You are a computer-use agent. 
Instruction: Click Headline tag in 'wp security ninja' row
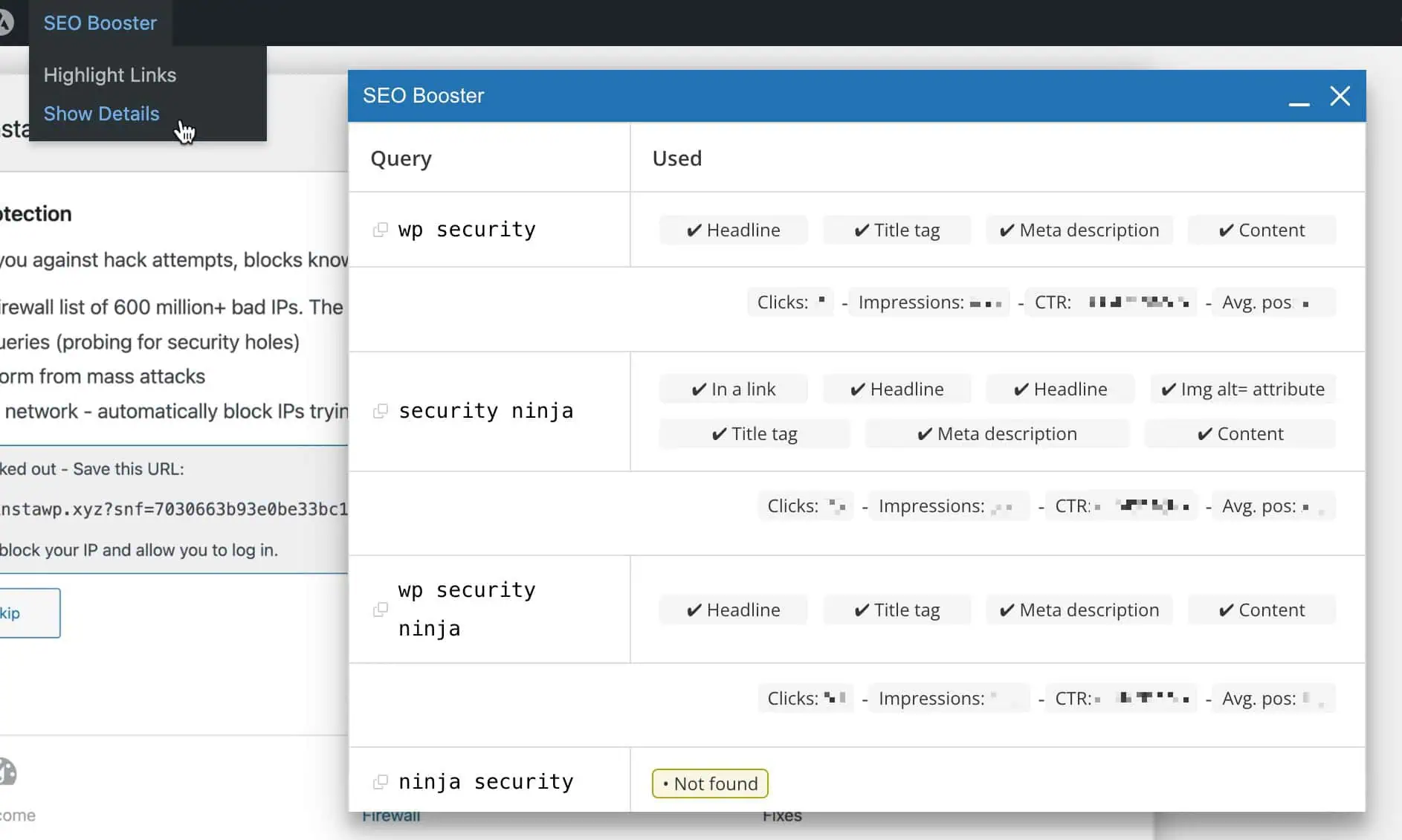(733, 610)
